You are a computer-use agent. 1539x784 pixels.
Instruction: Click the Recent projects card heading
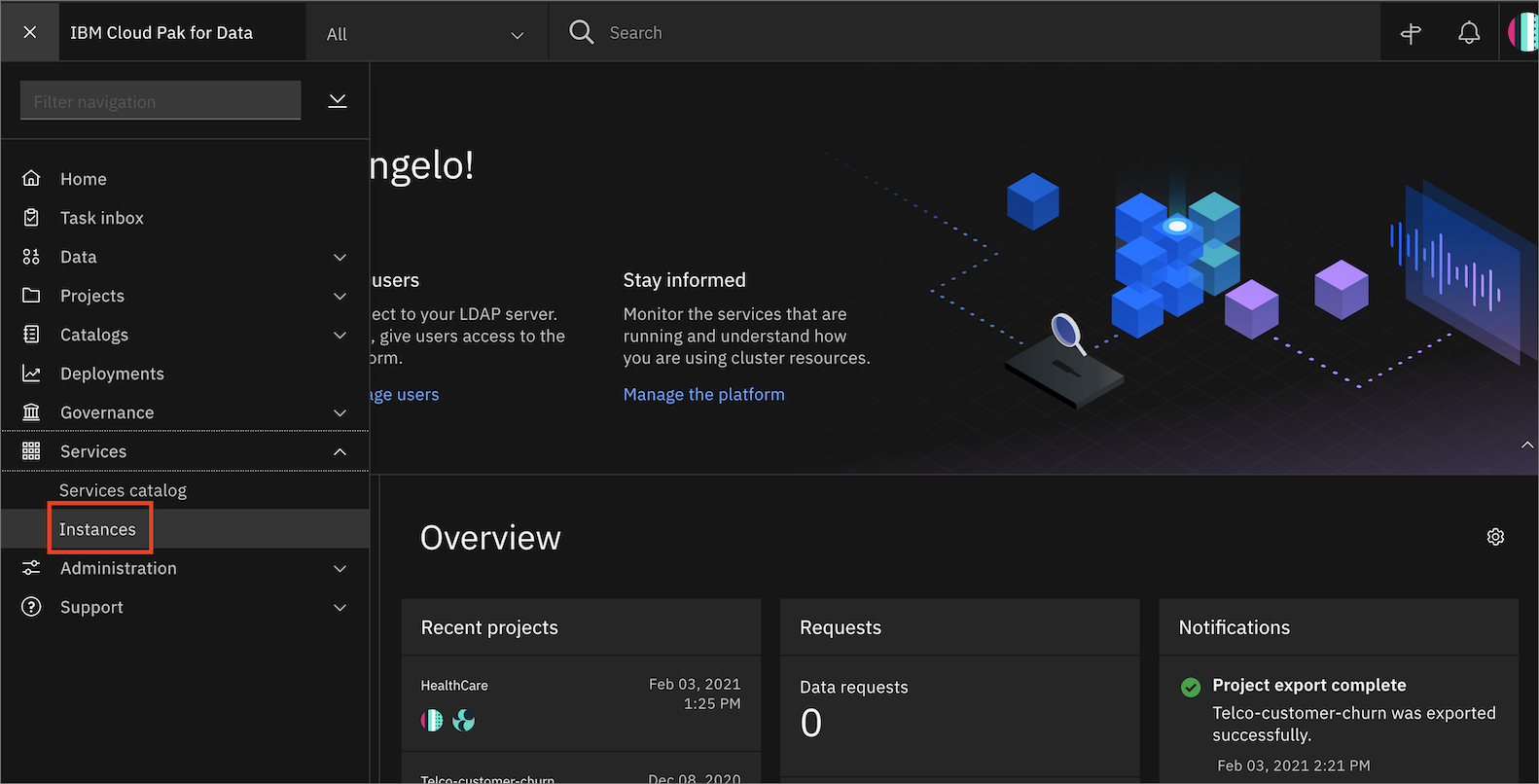click(x=489, y=627)
